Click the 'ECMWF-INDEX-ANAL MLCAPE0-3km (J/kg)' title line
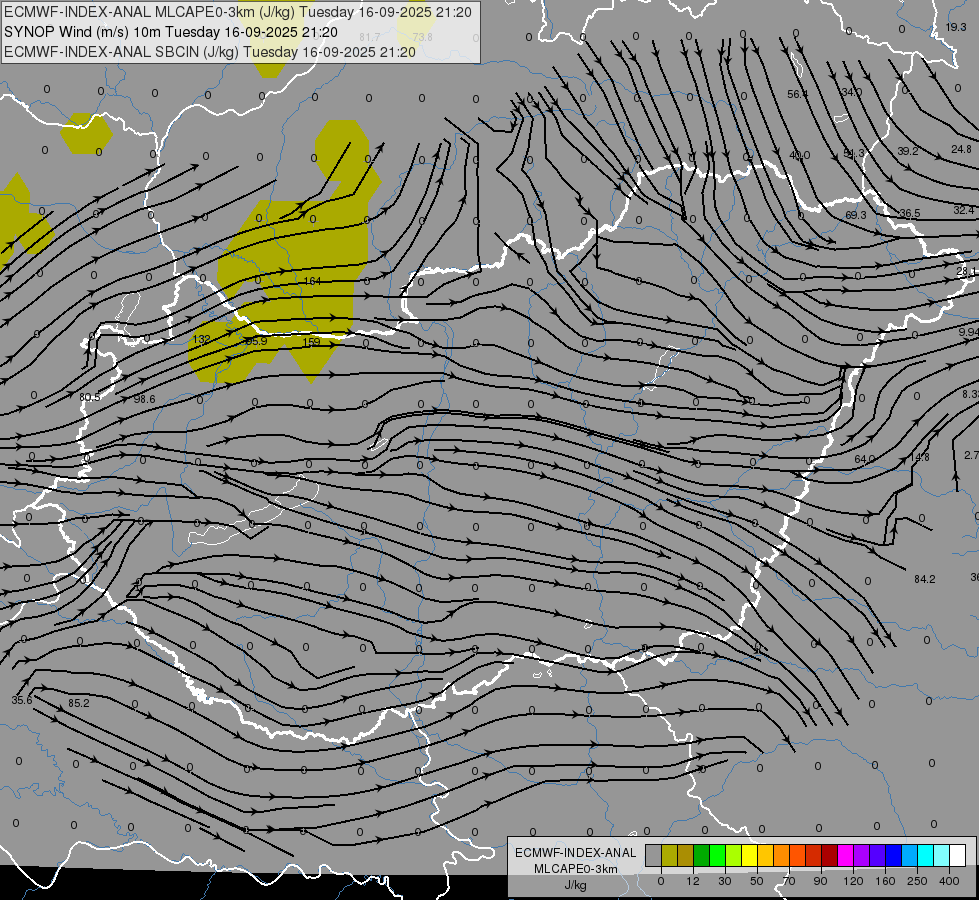The image size is (979, 900). (x=238, y=12)
